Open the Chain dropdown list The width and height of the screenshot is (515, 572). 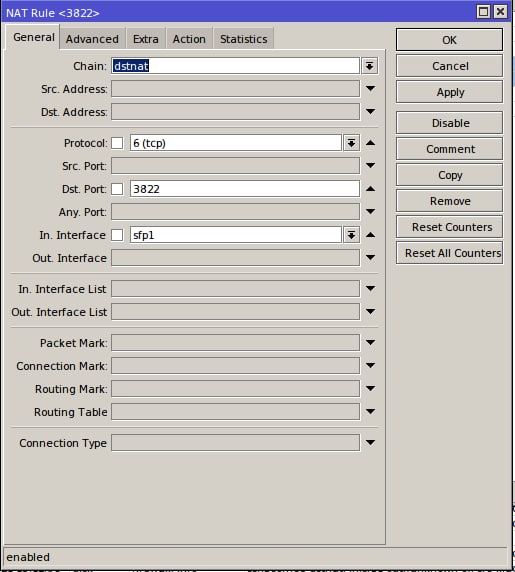(369, 66)
